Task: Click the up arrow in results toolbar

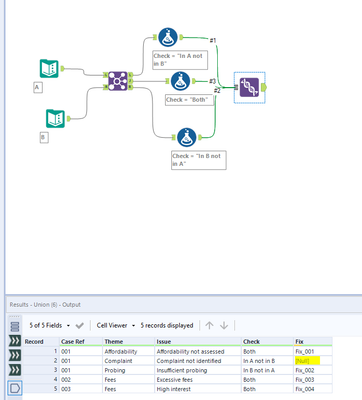Action: click(x=209, y=325)
